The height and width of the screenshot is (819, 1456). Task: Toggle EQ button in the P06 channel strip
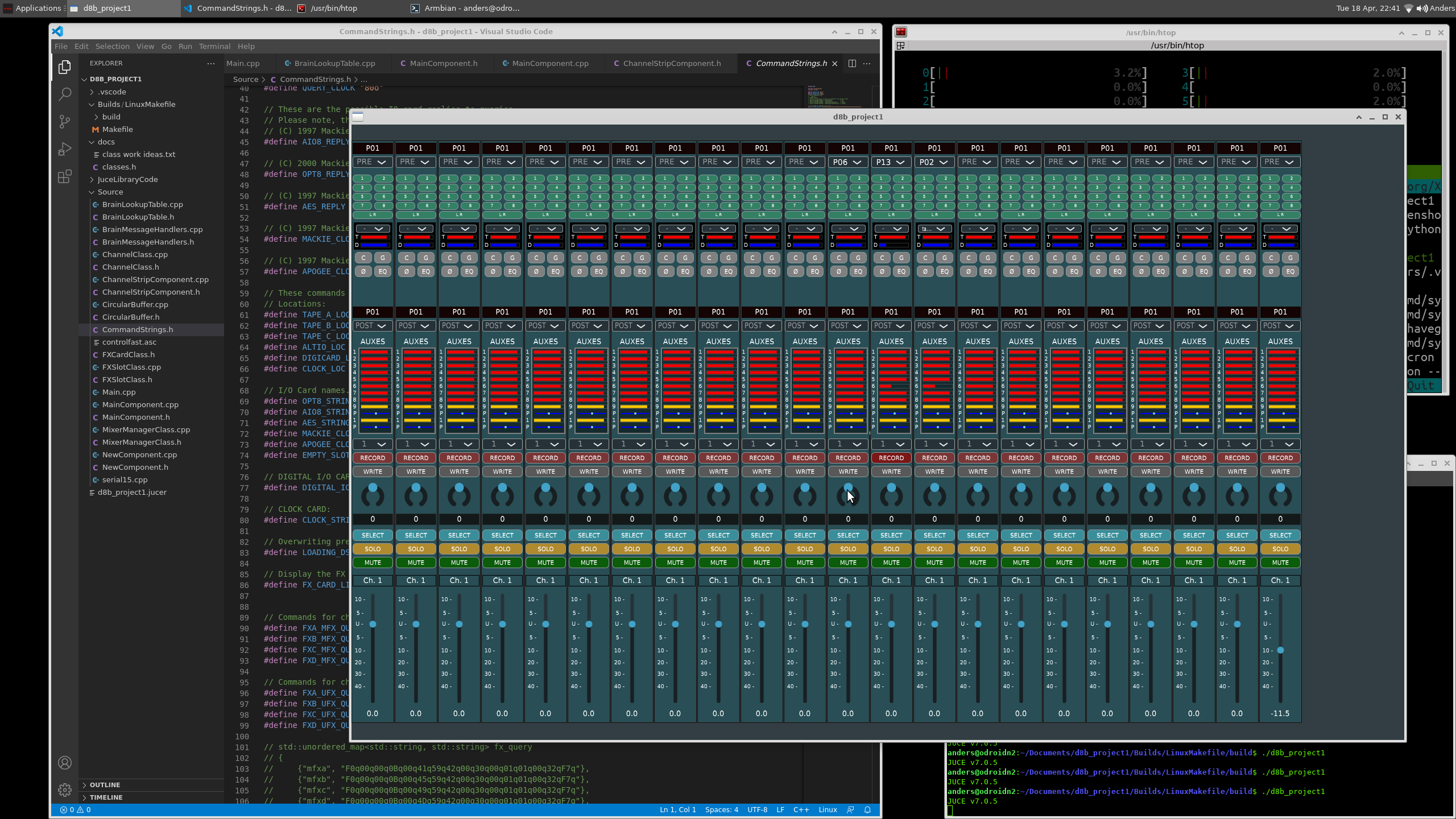(x=858, y=271)
